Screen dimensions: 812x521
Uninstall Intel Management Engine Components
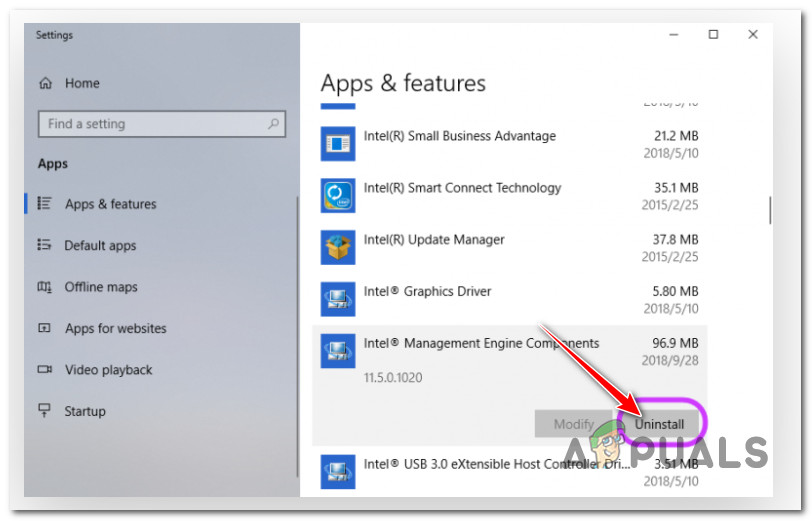660,424
